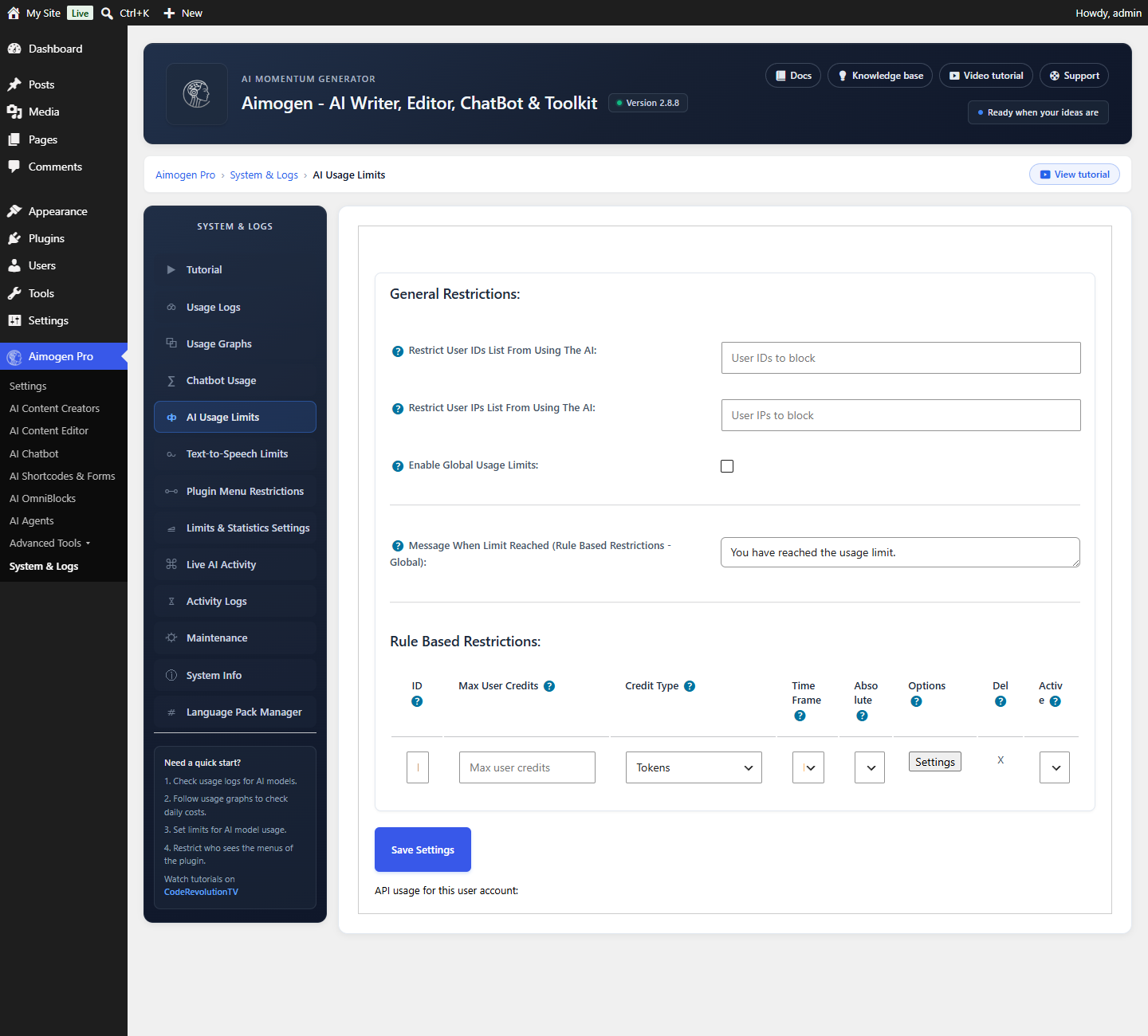Click the Tools wrench icon
Viewport: 1148px width, 1036px height.
(14, 293)
